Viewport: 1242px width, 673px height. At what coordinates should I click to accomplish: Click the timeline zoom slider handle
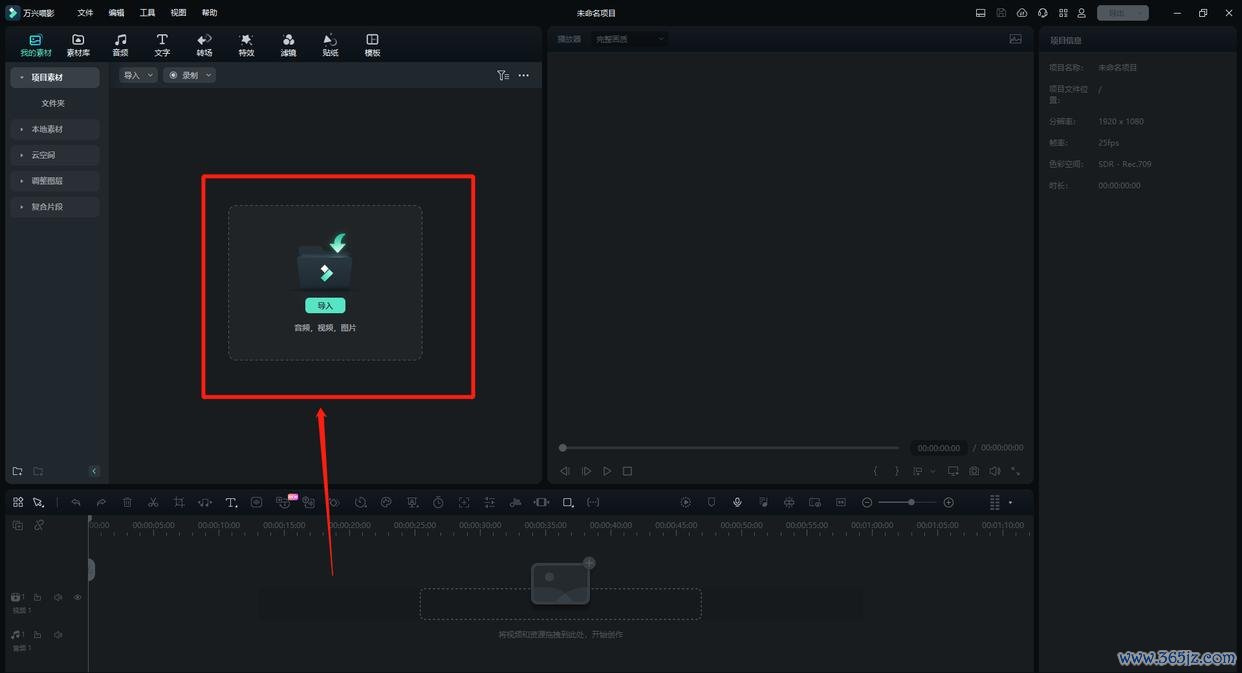pos(911,502)
